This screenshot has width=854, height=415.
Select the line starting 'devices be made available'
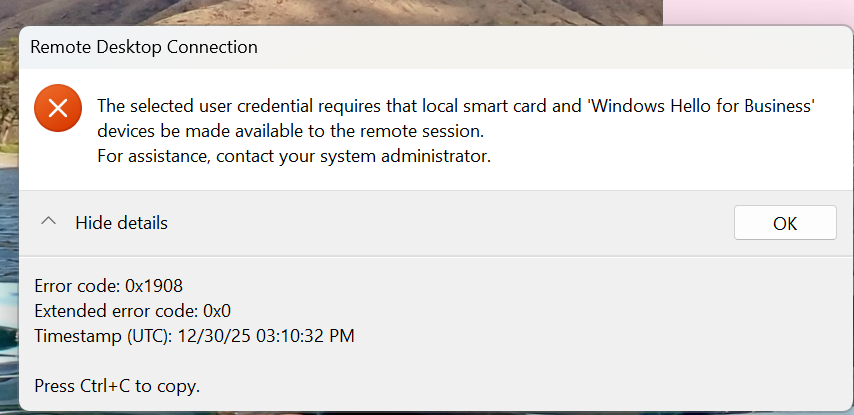coord(290,131)
